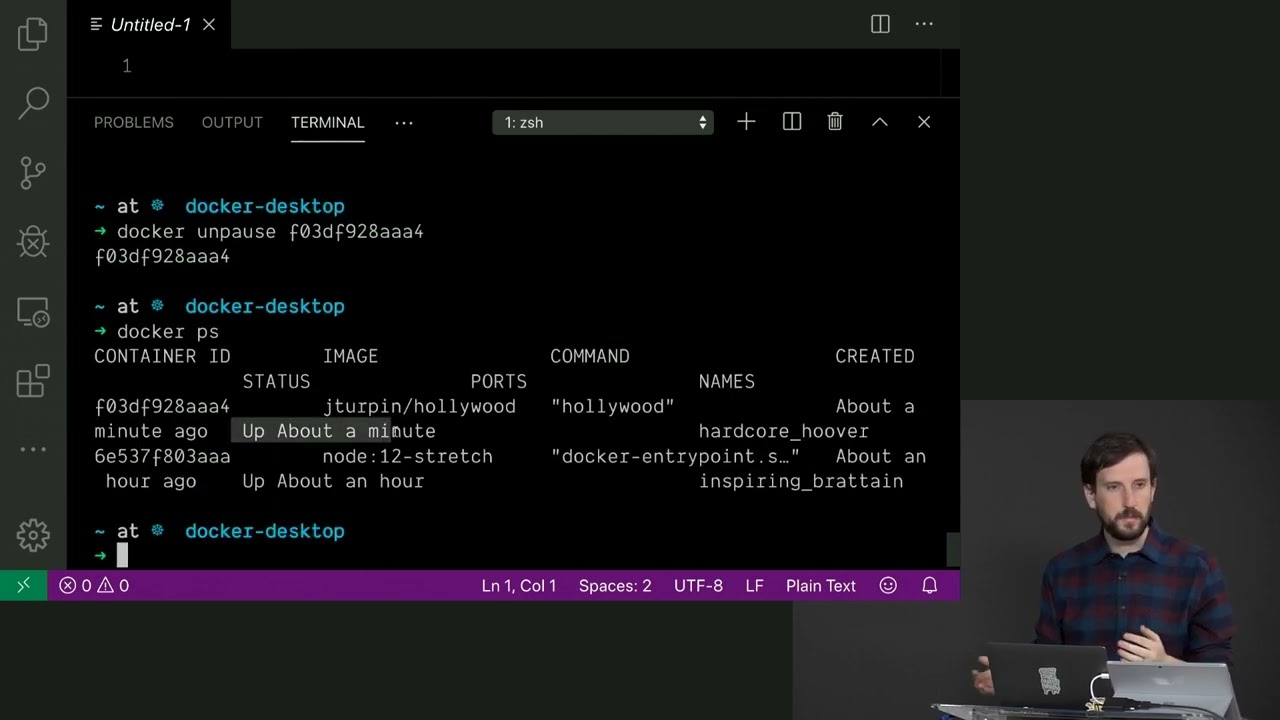Change encoding via UTF-8
This screenshot has height=720, width=1280.
click(699, 586)
